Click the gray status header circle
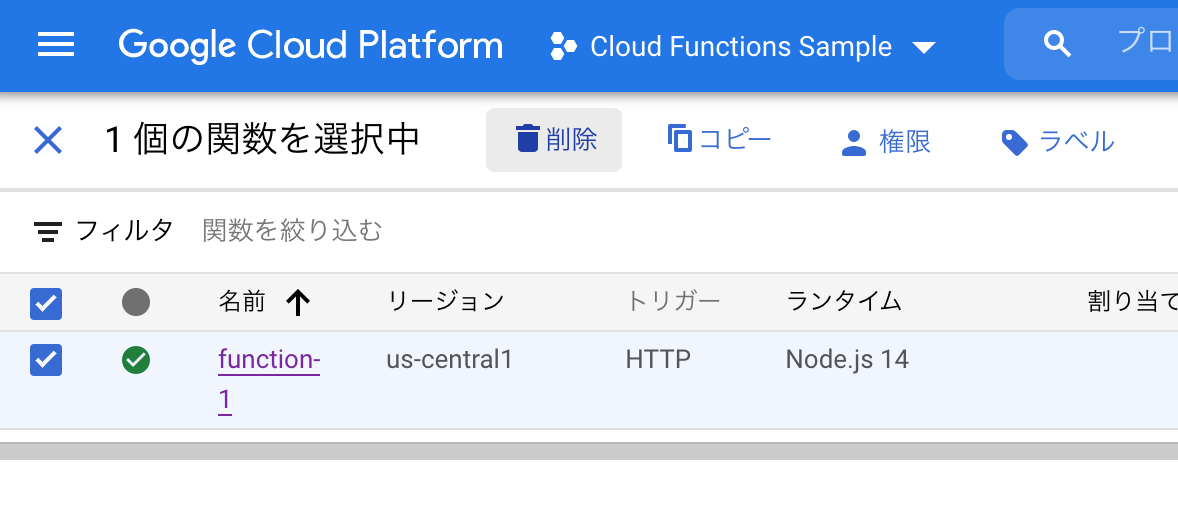Viewport: 1178px width, 526px height. pos(136,302)
